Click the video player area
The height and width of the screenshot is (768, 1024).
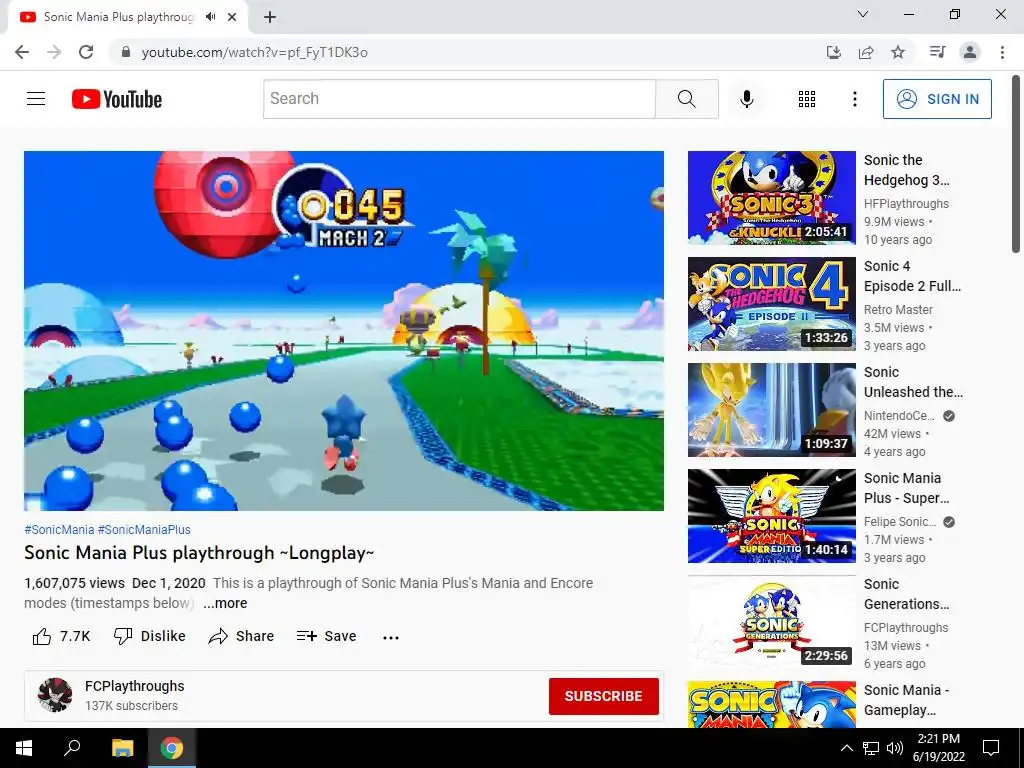click(344, 330)
